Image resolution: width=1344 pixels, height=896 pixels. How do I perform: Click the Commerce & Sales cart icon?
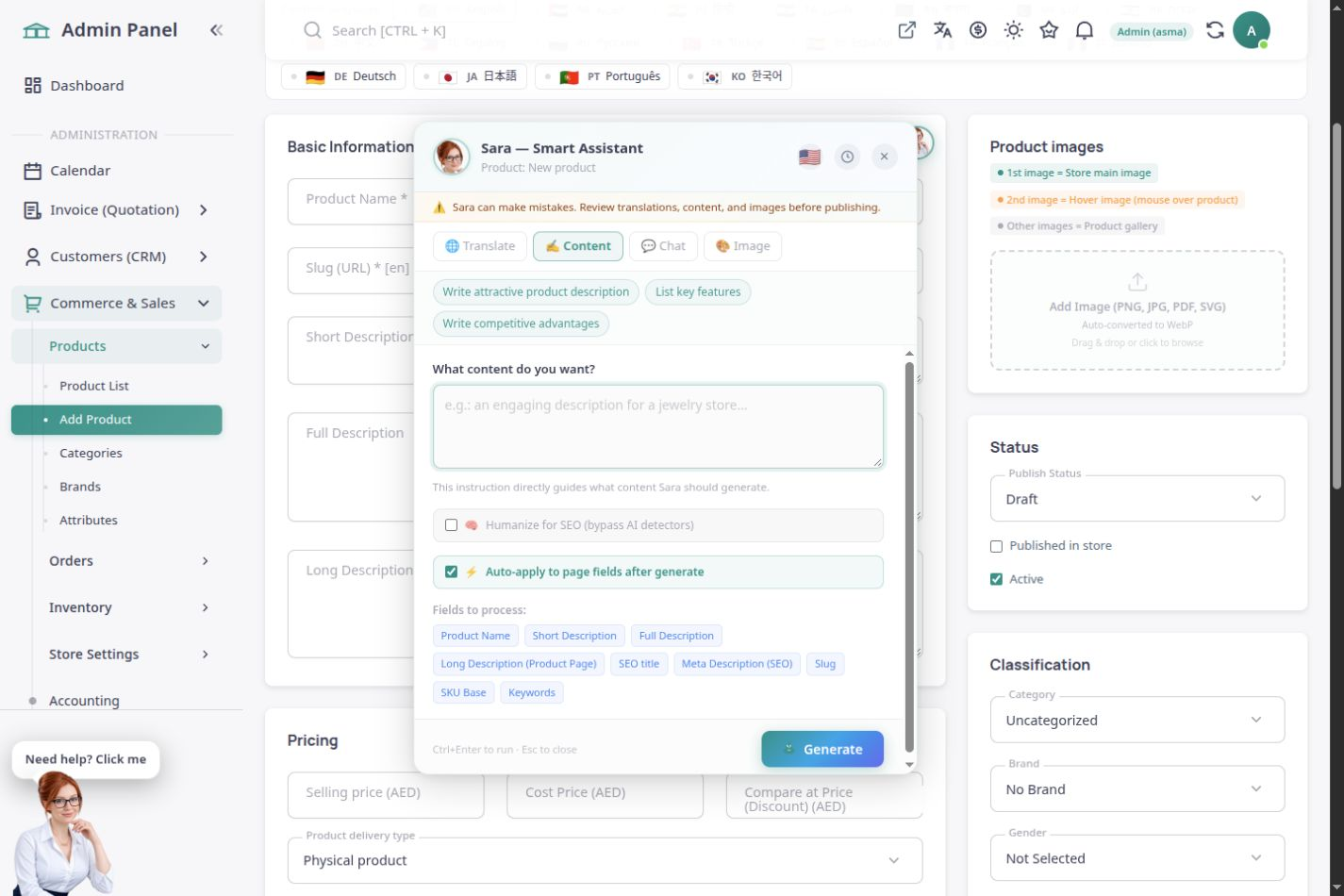coord(33,303)
